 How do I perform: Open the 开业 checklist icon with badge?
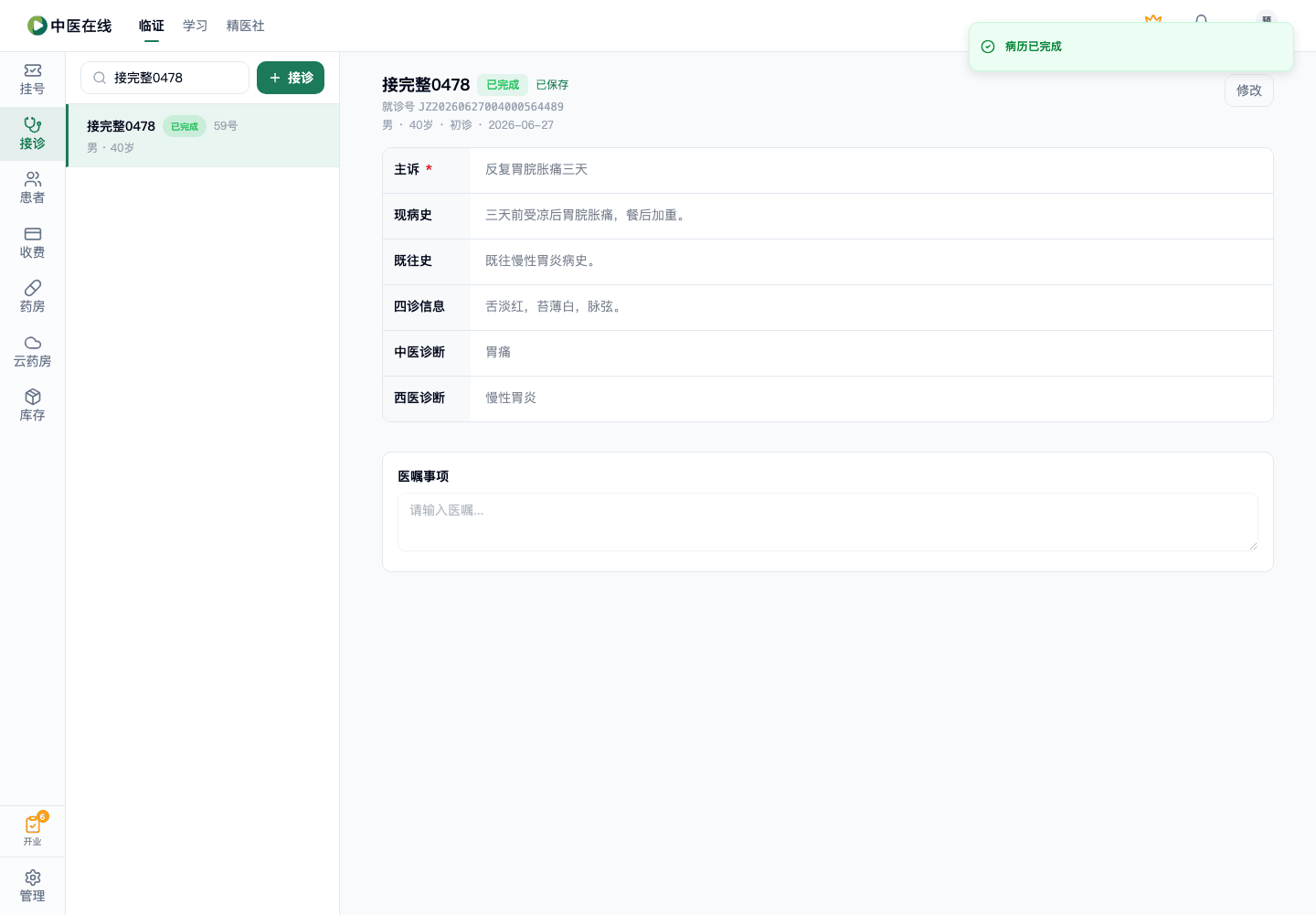(x=32, y=830)
